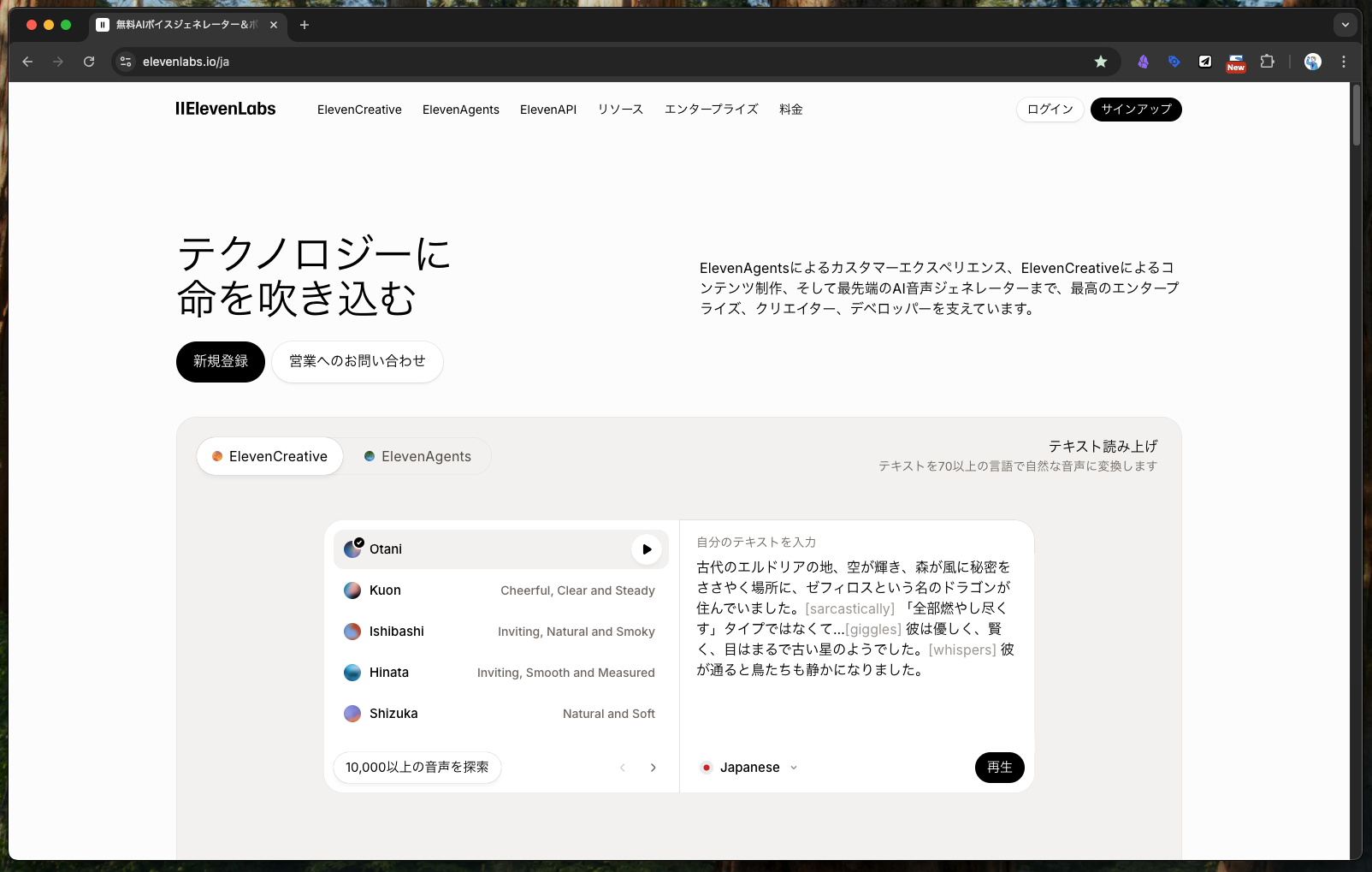This screenshot has width=1372, height=872.
Task: Reload the page
Action: pyautogui.click(x=89, y=62)
